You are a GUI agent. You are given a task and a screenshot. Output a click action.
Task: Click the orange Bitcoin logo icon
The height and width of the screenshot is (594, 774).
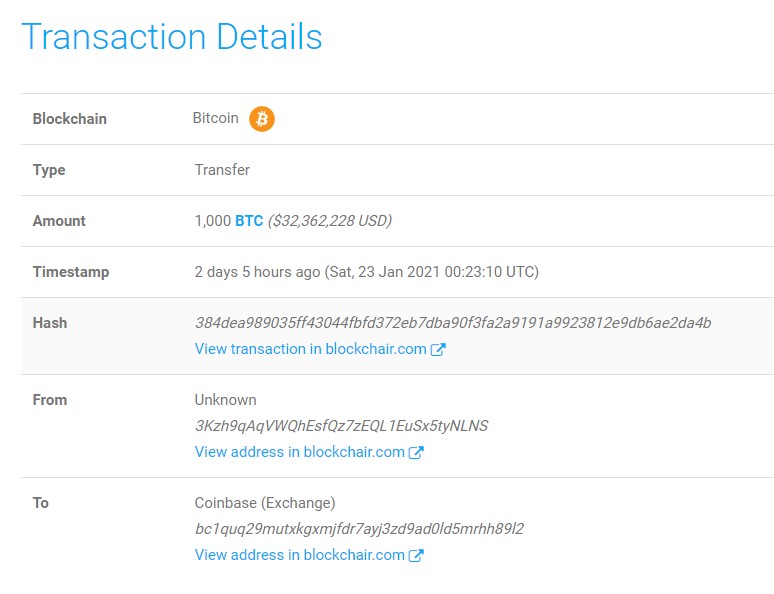(262, 119)
